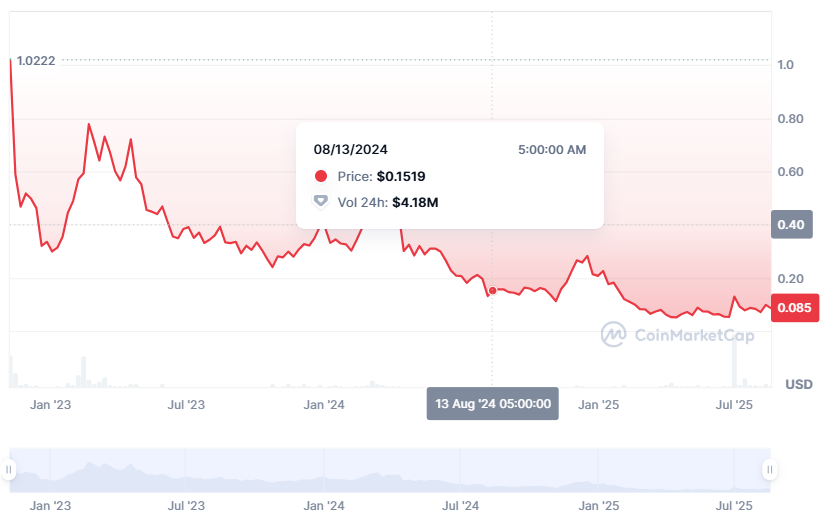This screenshot has width=833, height=522.
Task: Click the navigator overview chart area
Action: click(390, 470)
